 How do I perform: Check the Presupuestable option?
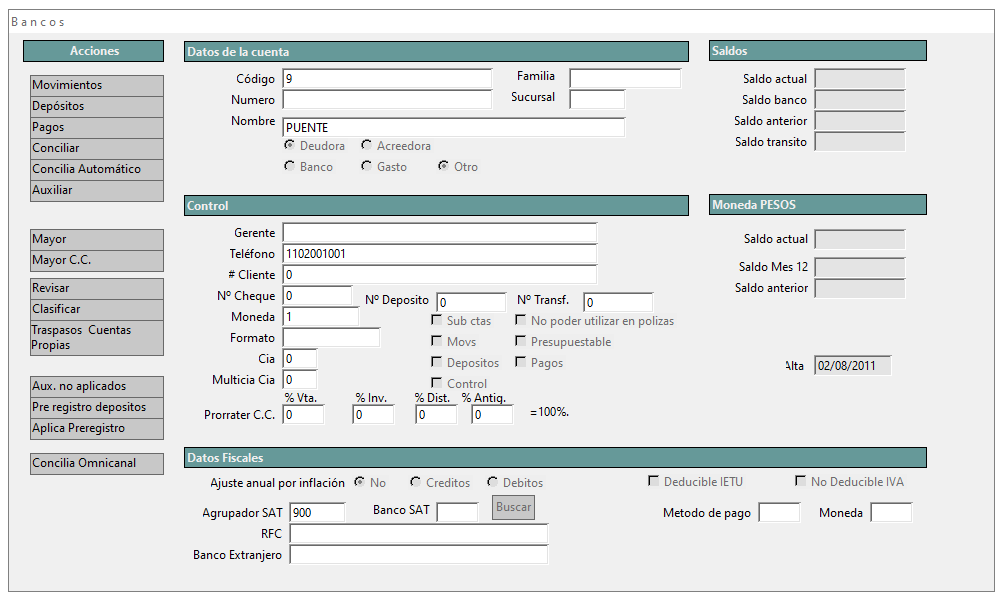(521, 342)
